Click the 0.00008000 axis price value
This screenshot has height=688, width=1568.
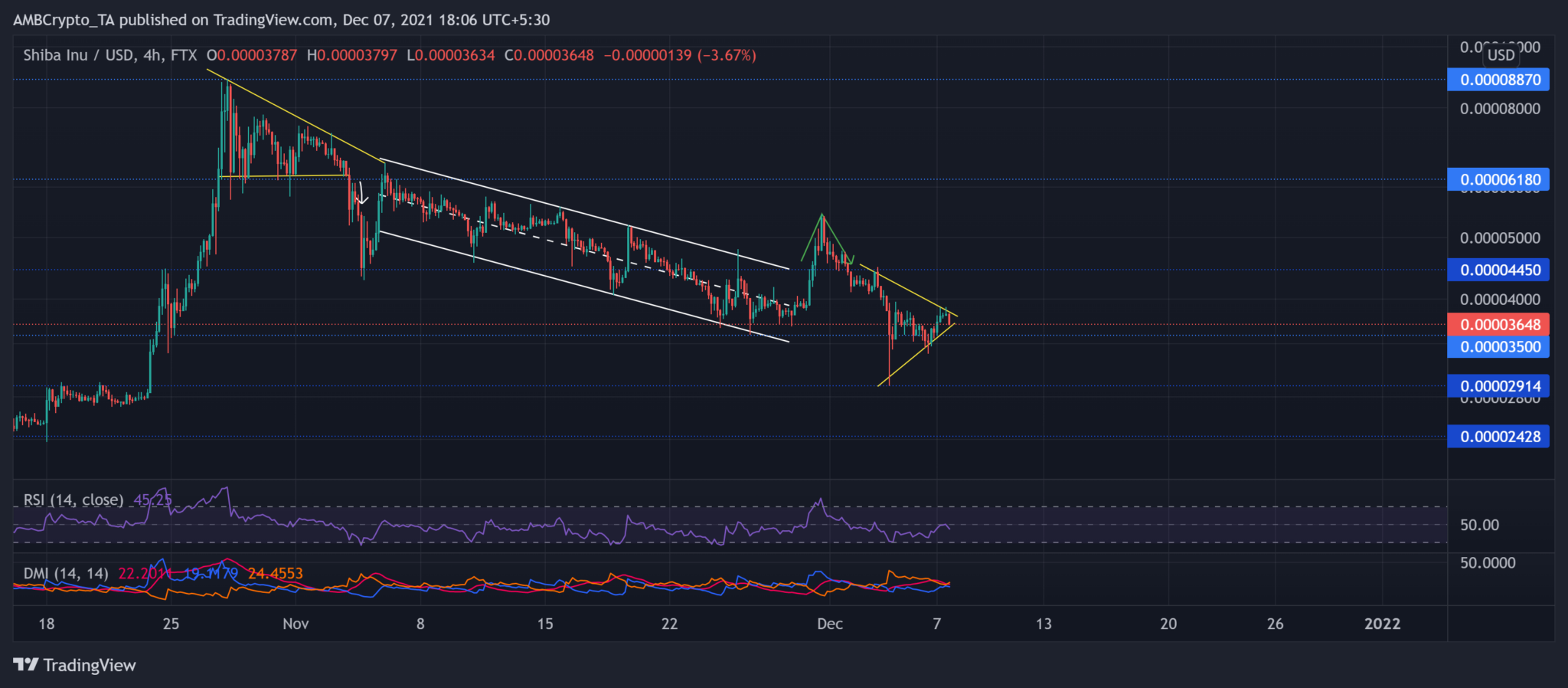tap(1500, 109)
